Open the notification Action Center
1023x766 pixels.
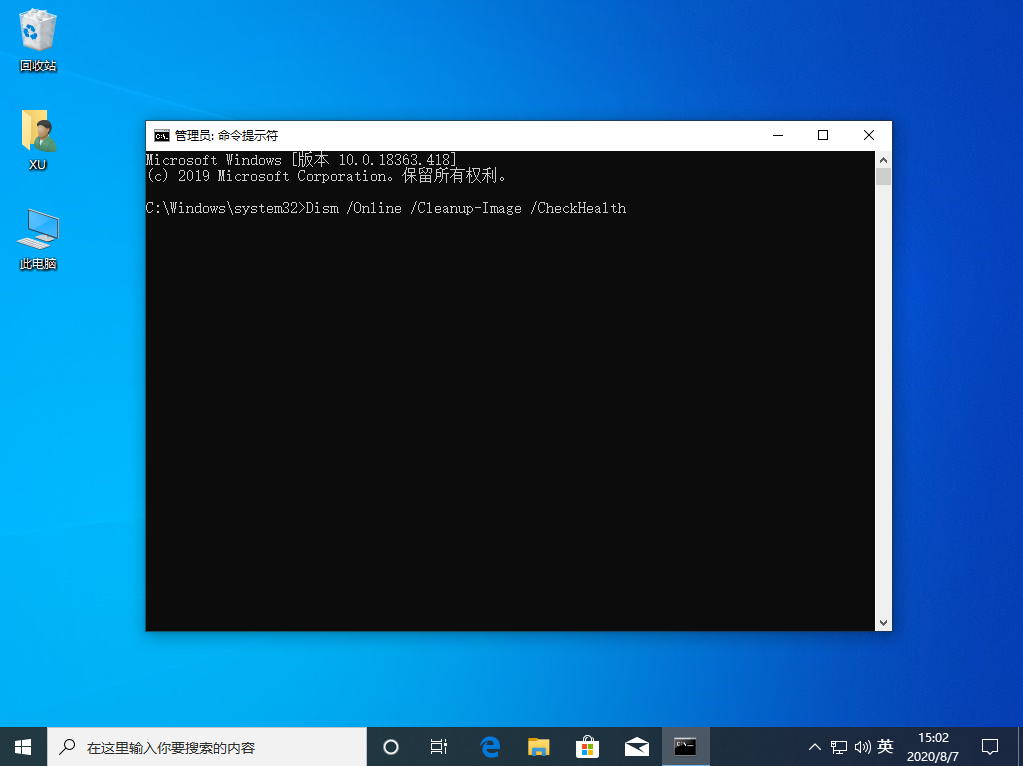(990, 746)
